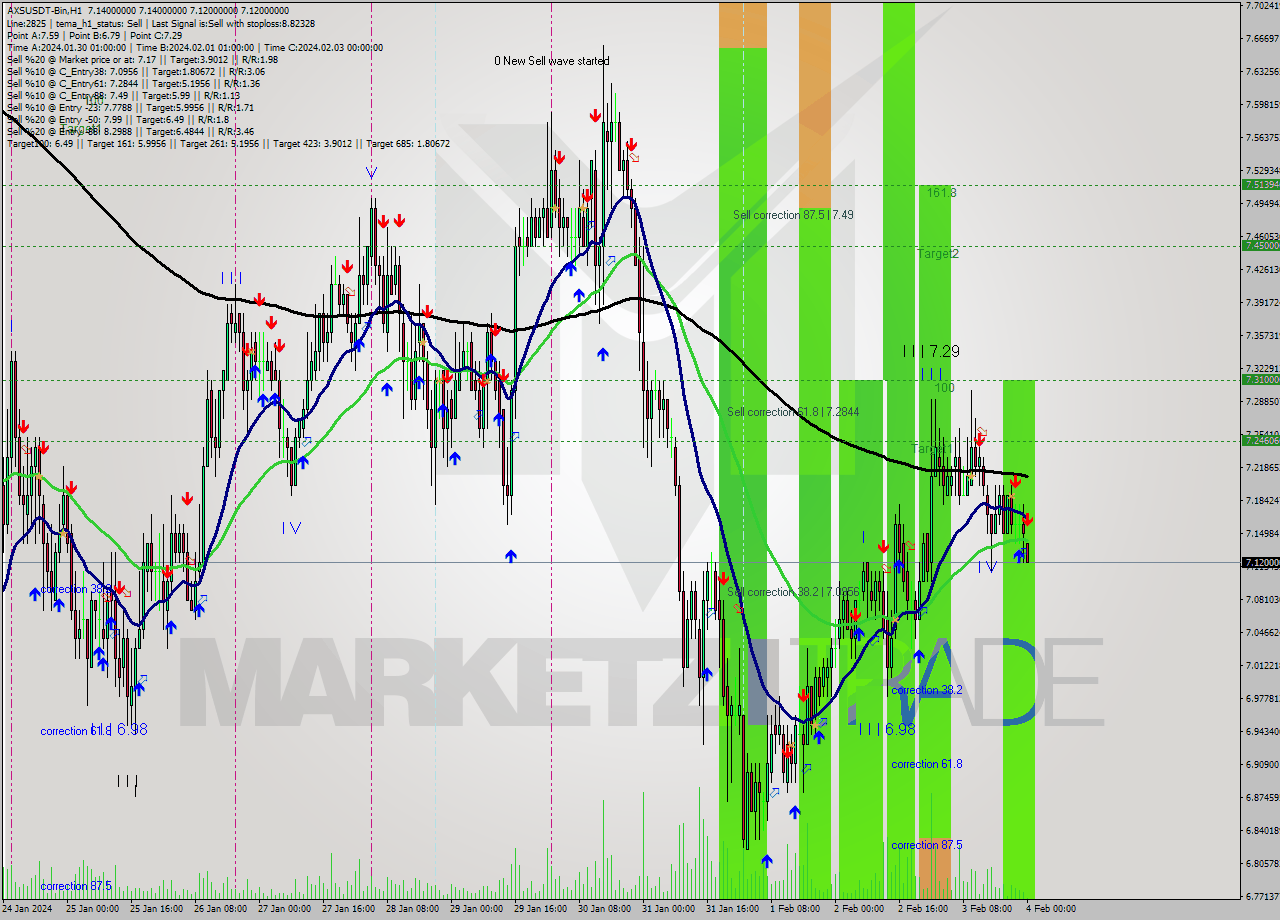Click the 31 Jan 00:00 time label
Image resolution: width=1280 pixels, height=920 pixels.
[x=668, y=909]
